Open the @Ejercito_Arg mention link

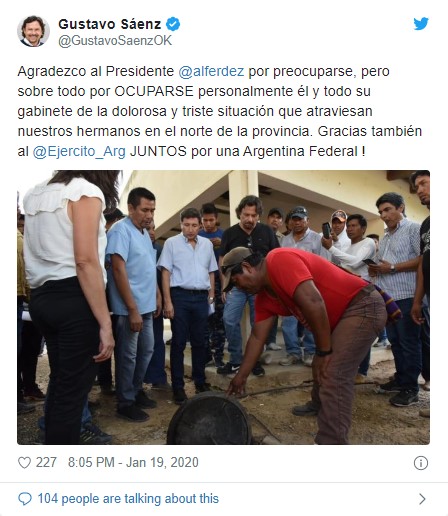79,151
